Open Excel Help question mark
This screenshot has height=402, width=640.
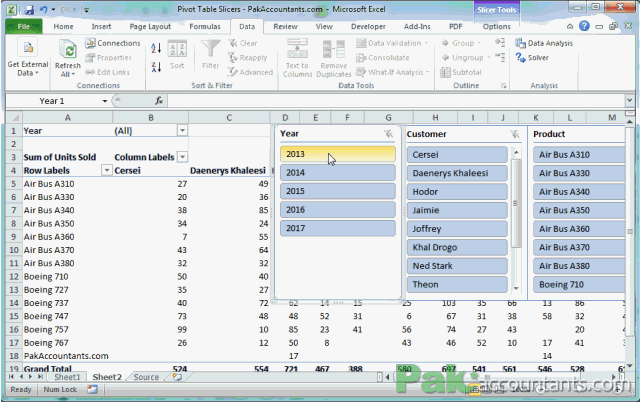tap(584, 26)
